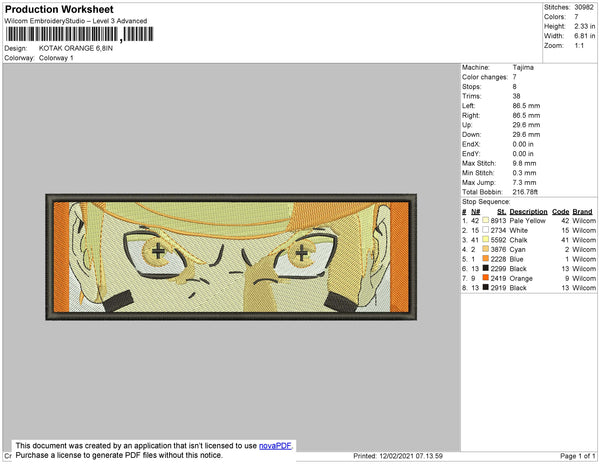This screenshot has width=600, height=464.
Task: Click the swatch for Black 2919
Action: 486,287
